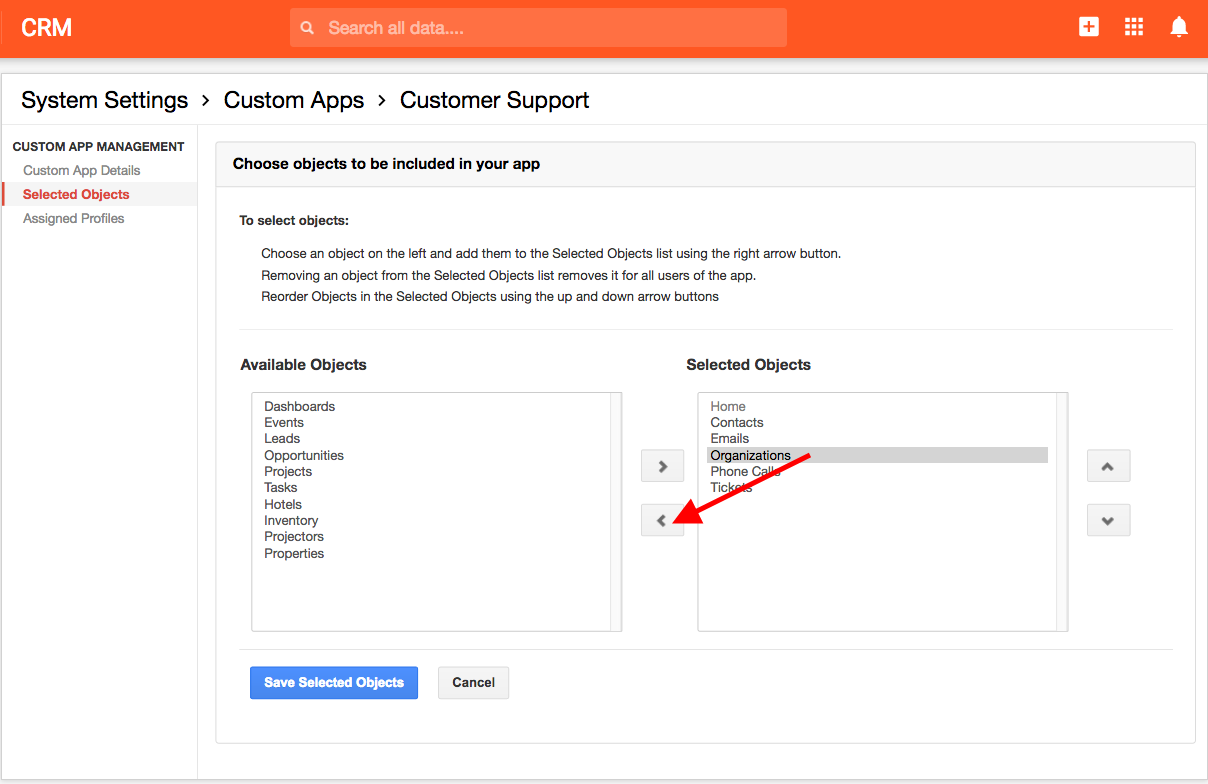The width and height of the screenshot is (1208, 784).
Task: Open the notifications bell
Action: click(x=1179, y=27)
